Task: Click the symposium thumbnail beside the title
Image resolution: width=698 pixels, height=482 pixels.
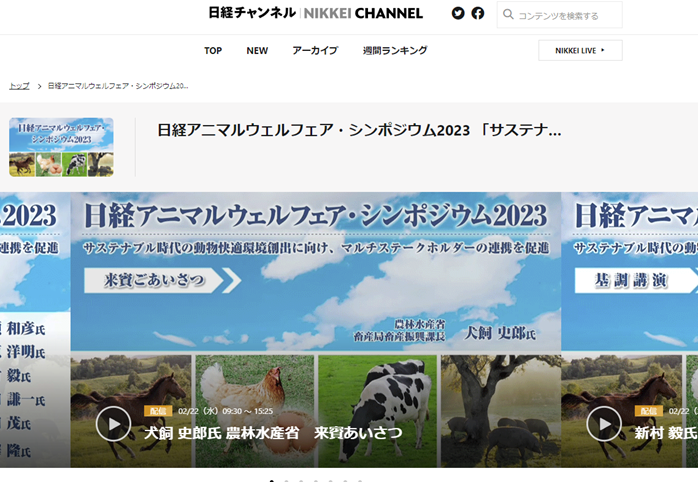Action: 61,147
